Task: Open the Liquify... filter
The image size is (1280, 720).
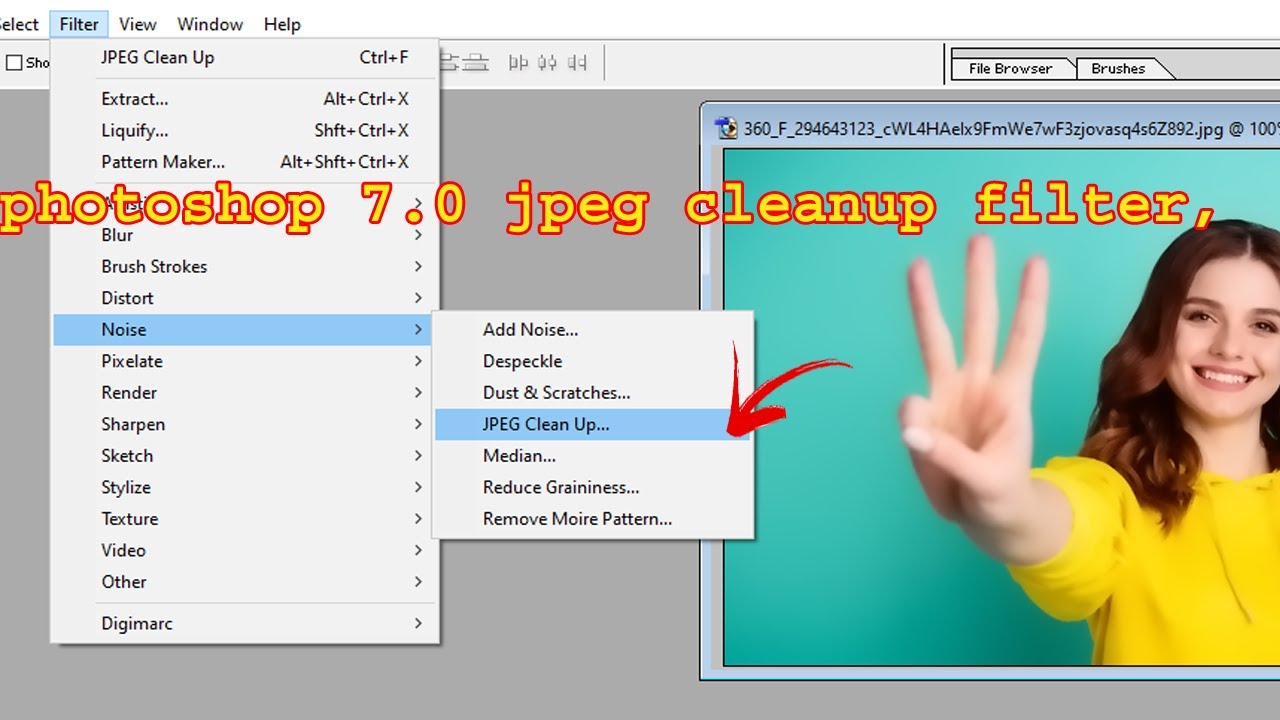Action: [x=245, y=130]
